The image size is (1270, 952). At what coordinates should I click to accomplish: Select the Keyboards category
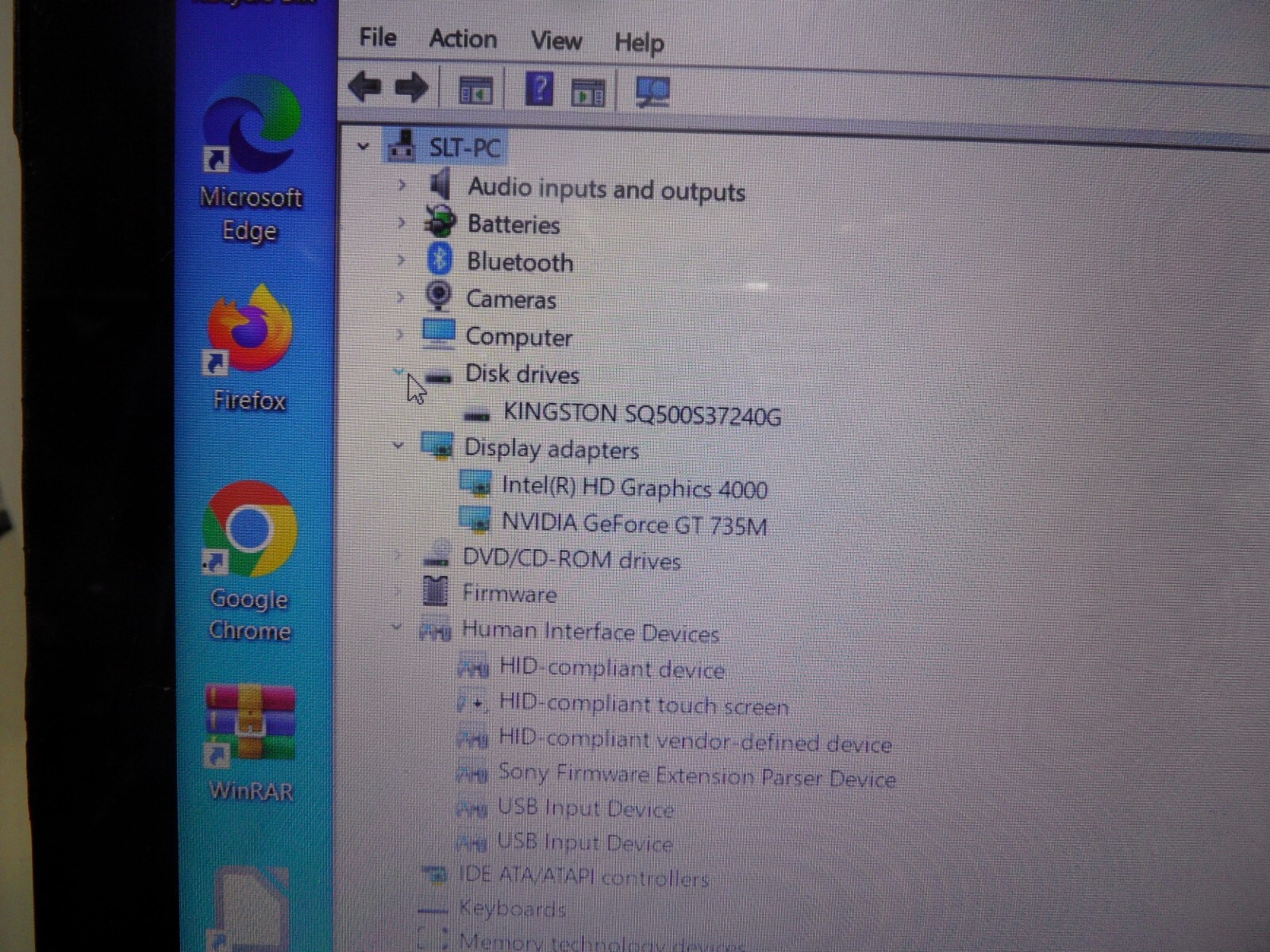pos(512,908)
